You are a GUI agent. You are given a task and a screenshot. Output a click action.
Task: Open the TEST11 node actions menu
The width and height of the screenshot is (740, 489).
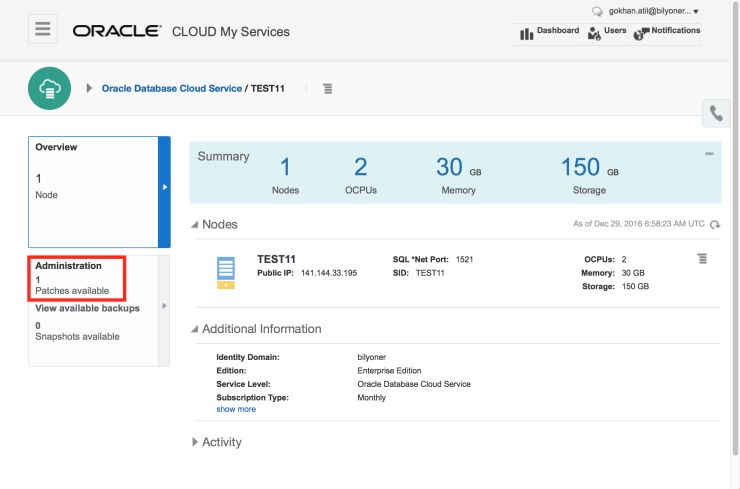tap(701, 260)
